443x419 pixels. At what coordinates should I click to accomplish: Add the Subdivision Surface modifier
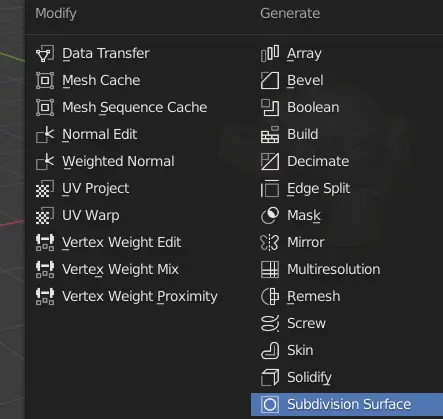click(x=347, y=404)
